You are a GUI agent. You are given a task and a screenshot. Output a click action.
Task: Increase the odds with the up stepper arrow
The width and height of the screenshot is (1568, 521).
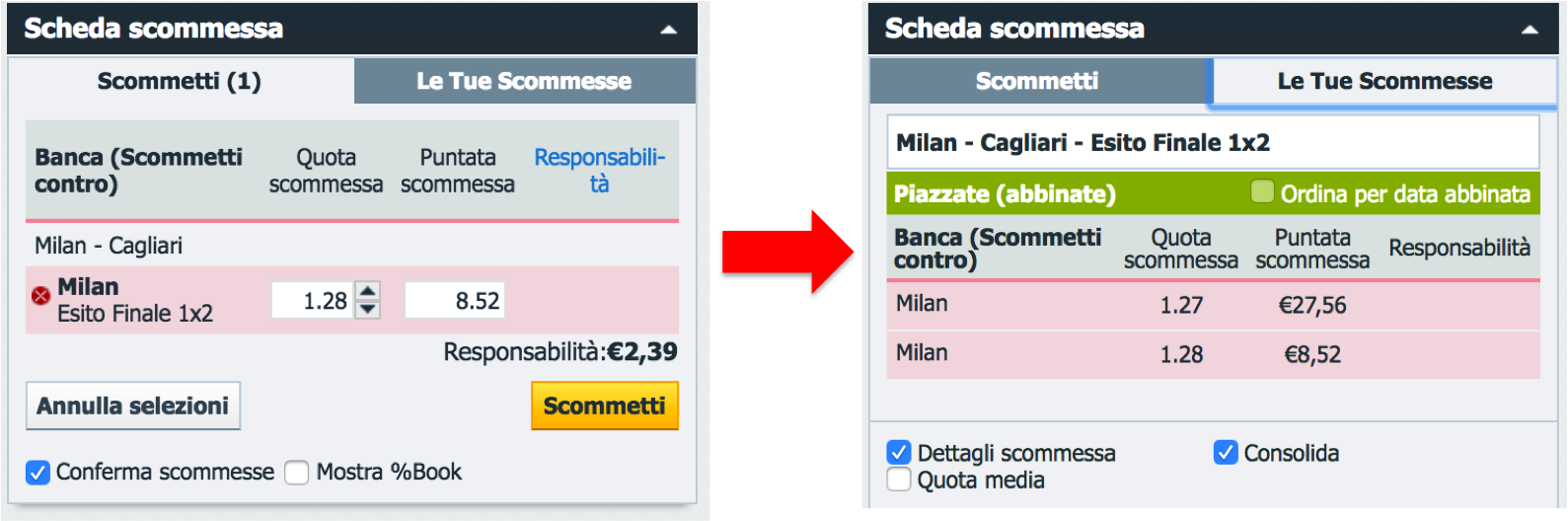click(367, 290)
